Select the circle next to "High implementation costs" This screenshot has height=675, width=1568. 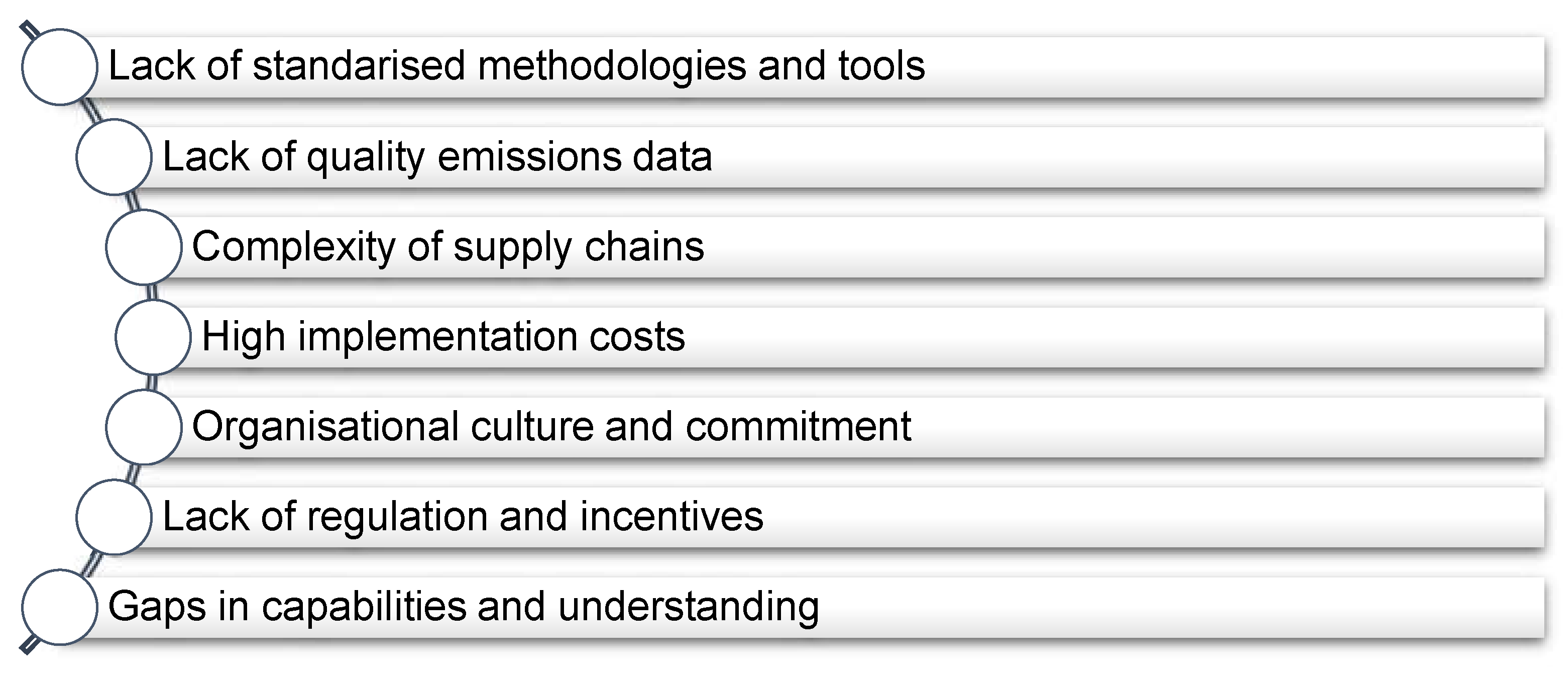coord(153,336)
